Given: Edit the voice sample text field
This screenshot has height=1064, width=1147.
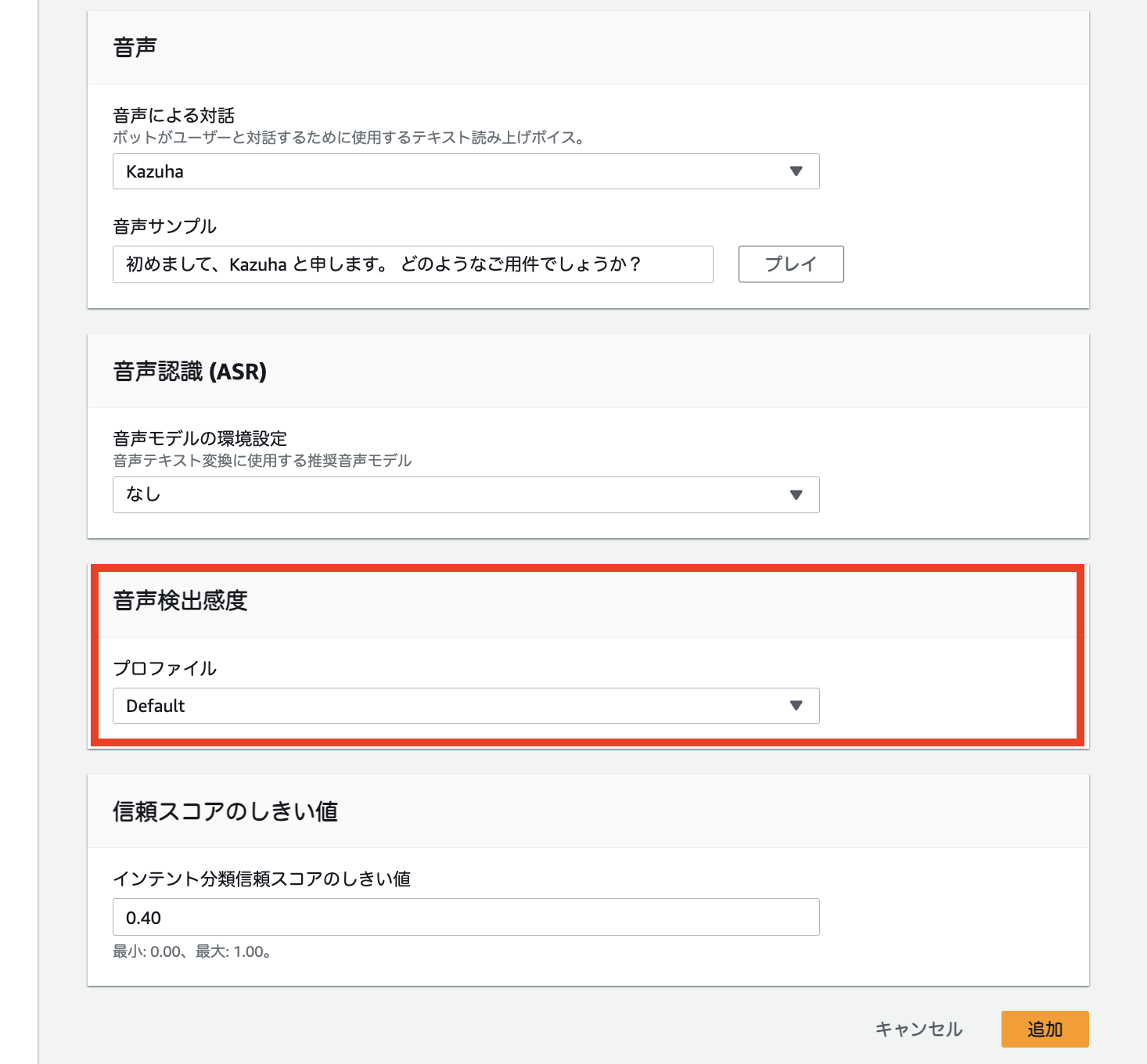Looking at the screenshot, I should pyautogui.click(x=412, y=264).
